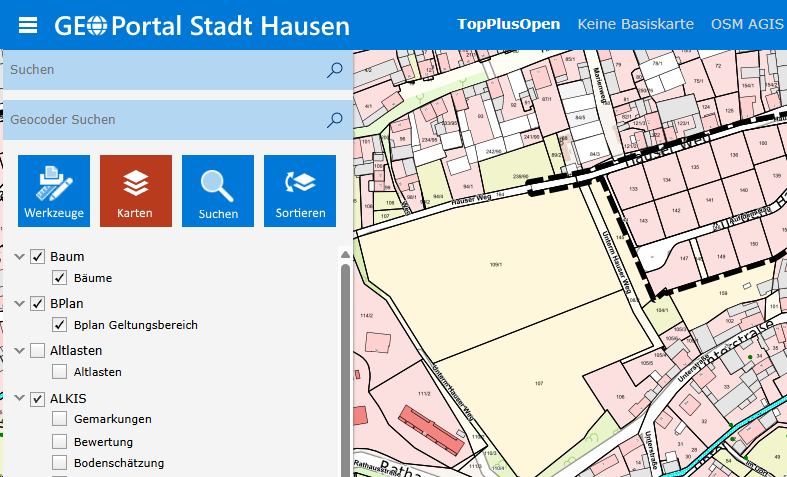This screenshot has width=787, height=477.
Task: Collapse the Altlasten group
Action: [x=20, y=350]
